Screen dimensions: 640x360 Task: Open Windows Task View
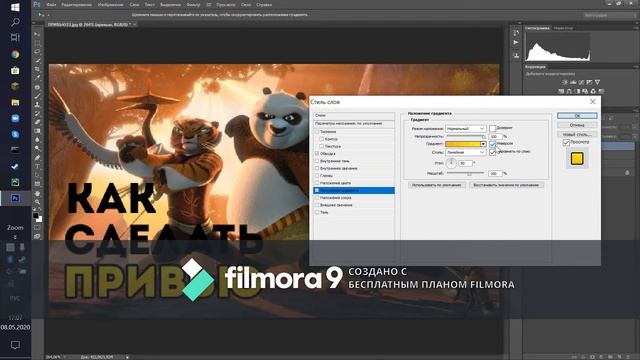(15, 38)
